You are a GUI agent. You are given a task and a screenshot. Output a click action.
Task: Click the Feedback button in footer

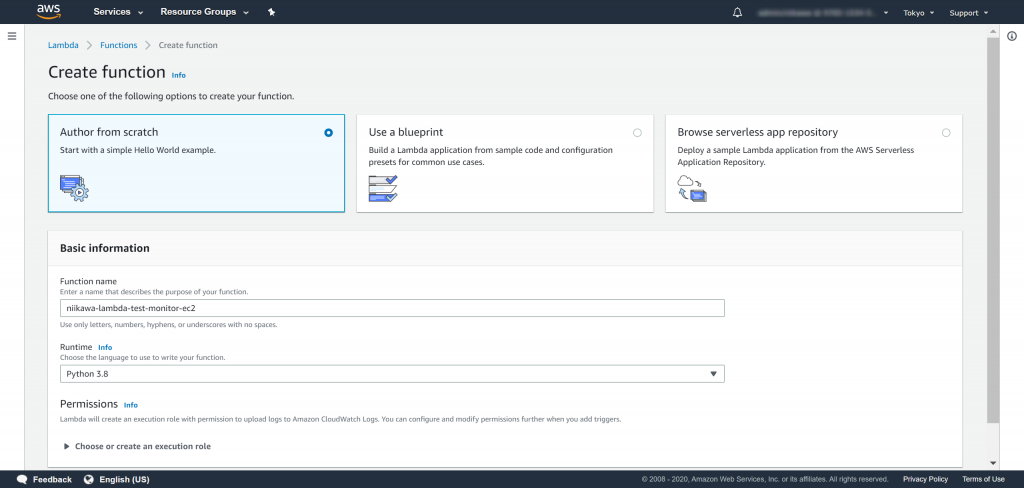tap(44, 480)
